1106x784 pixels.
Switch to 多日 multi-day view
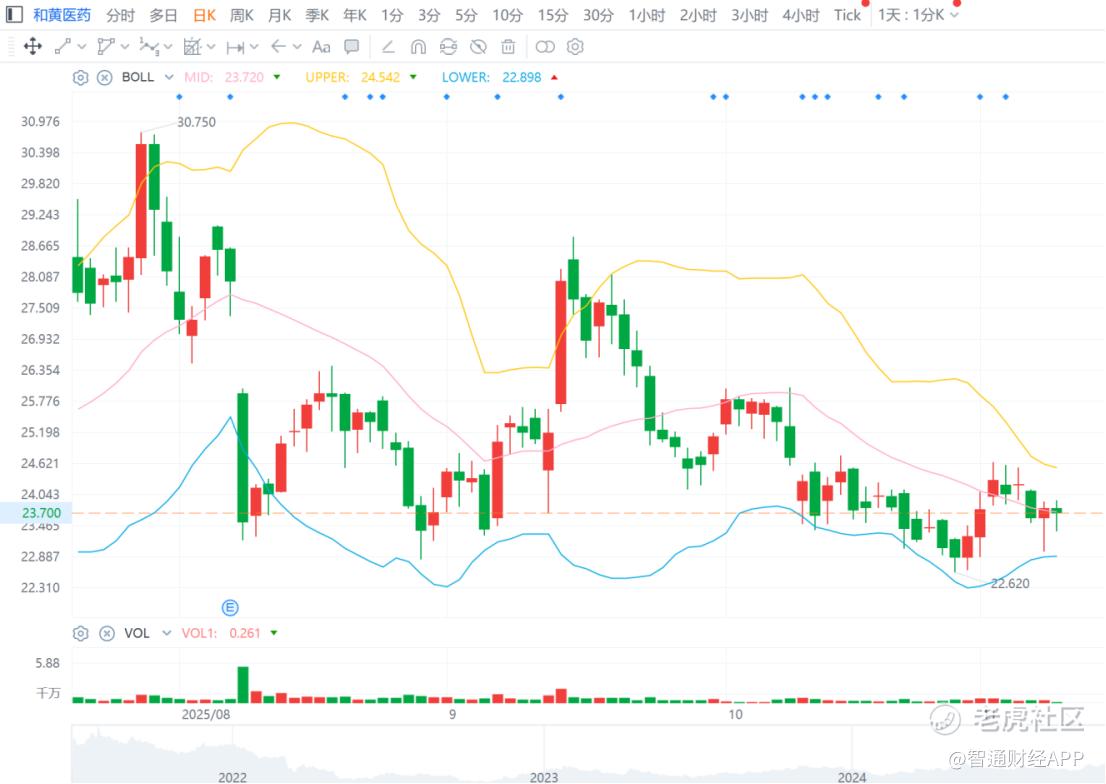coord(163,15)
